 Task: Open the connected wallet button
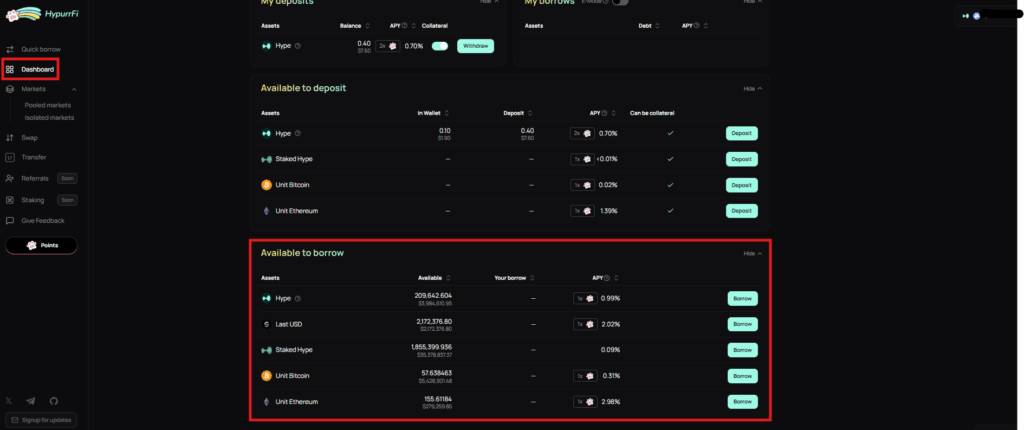(988, 16)
